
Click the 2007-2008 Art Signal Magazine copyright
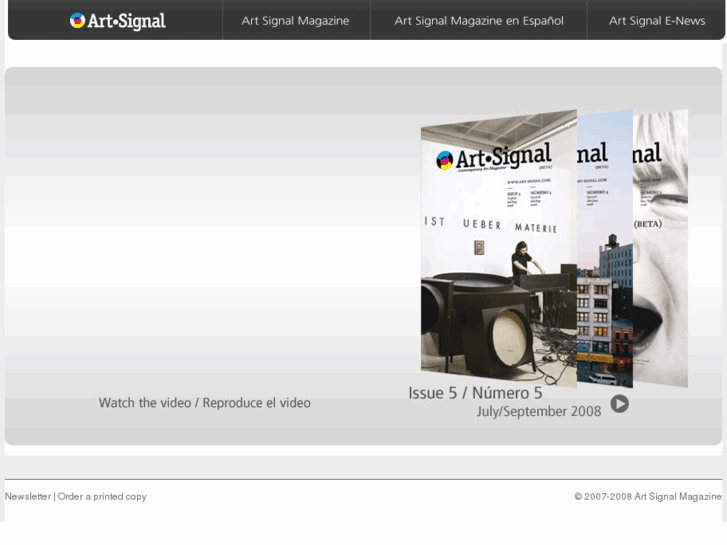coord(648,496)
